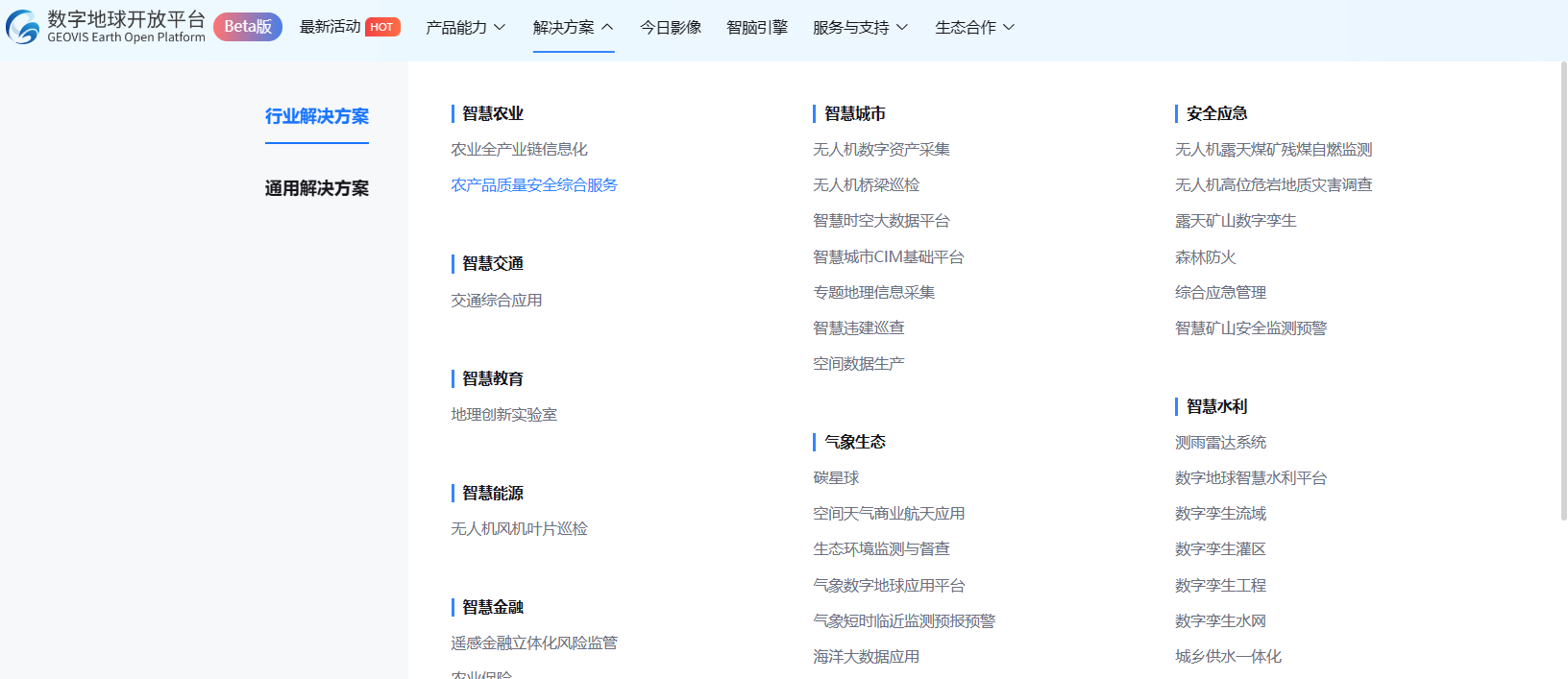Collapse the 解决方案 dropdown menu

click(574, 28)
